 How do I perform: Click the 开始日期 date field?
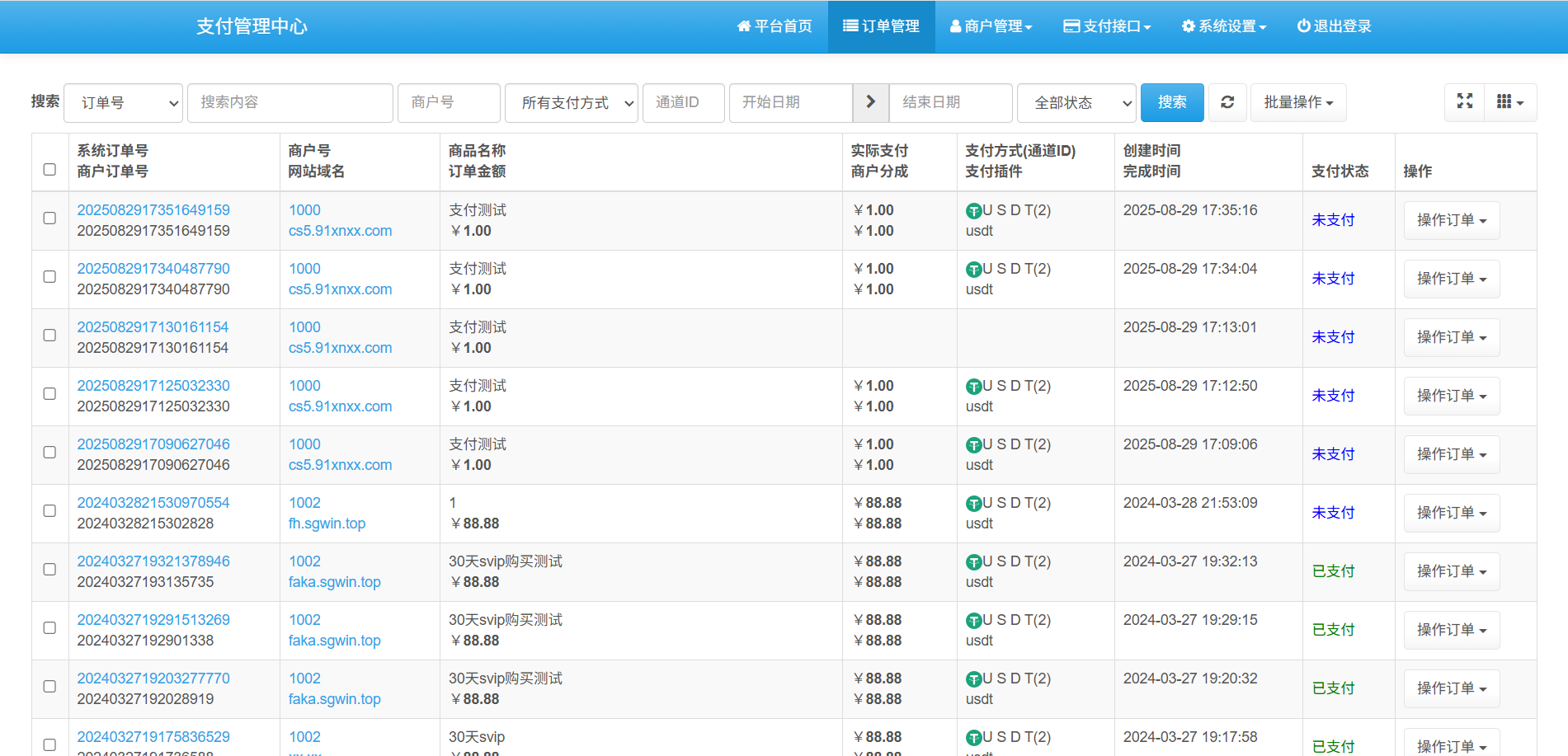point(791,103)
